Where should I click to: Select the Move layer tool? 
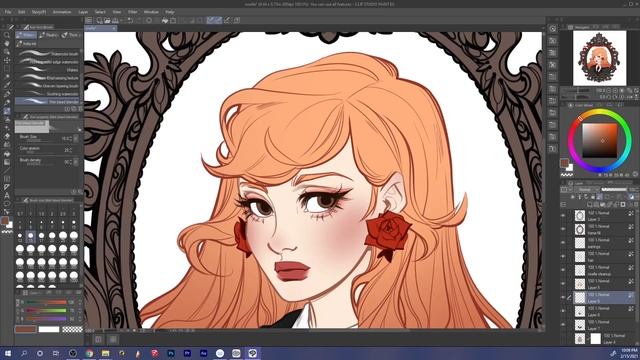[7, 60]
